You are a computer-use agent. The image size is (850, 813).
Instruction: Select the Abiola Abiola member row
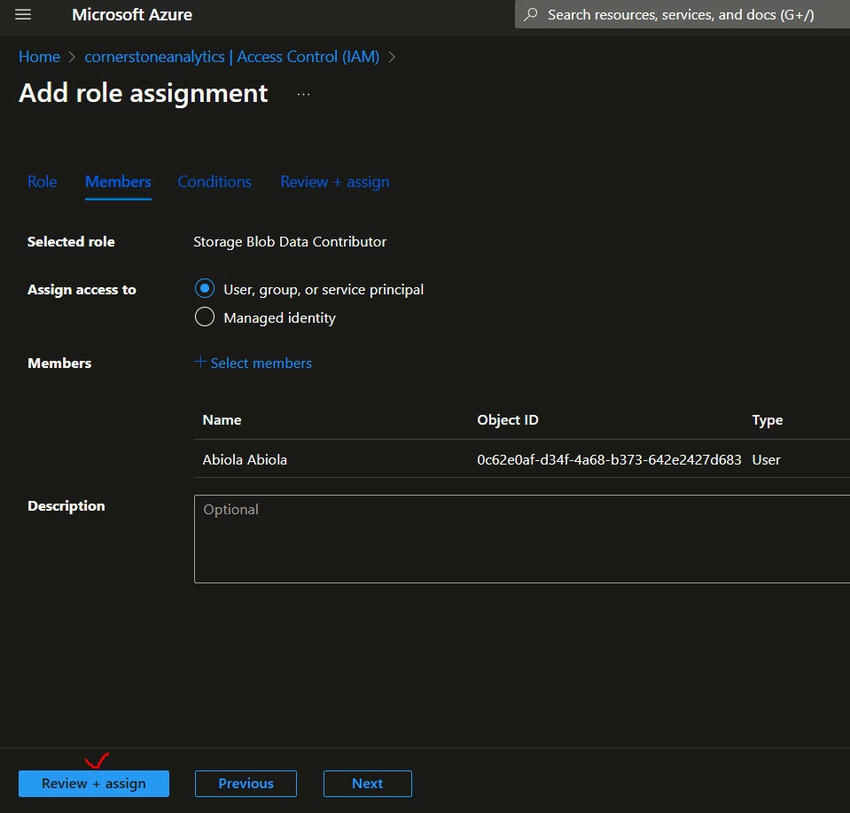245,460
